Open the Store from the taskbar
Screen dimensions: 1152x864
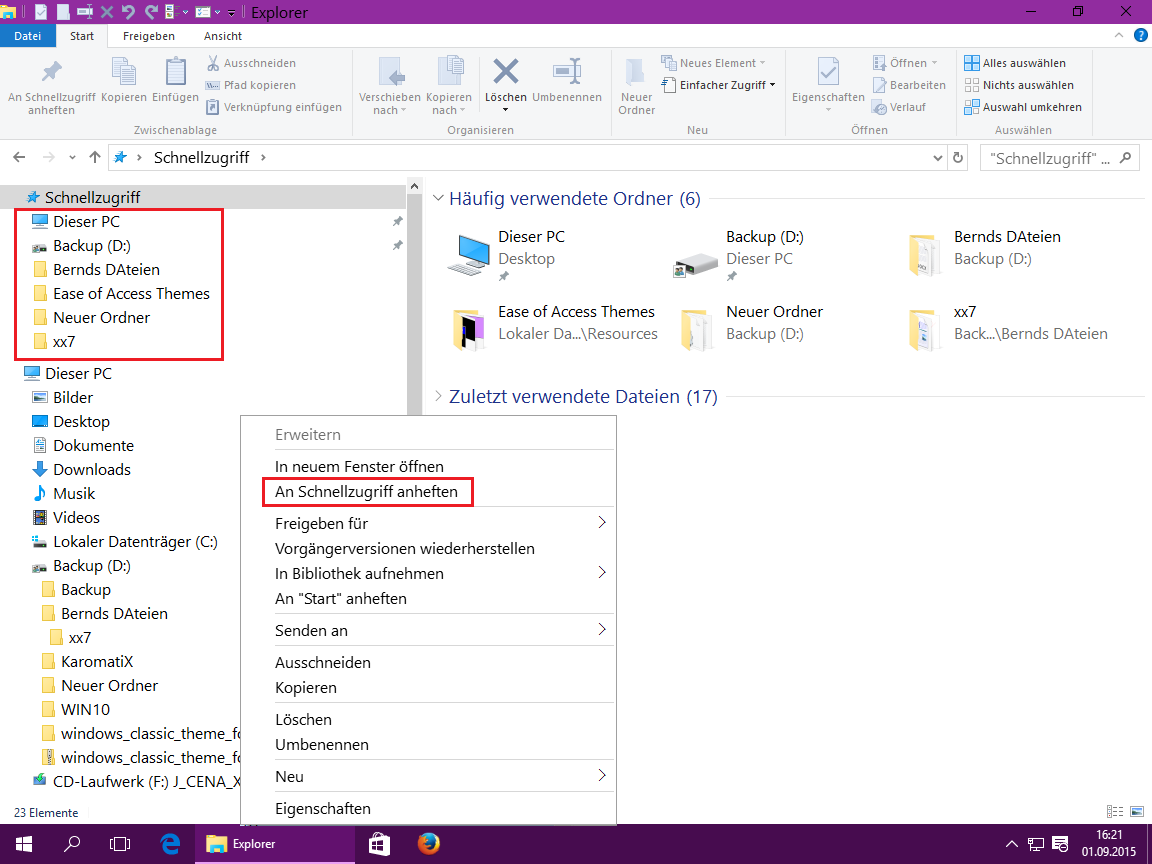click(x=379, y=844)
